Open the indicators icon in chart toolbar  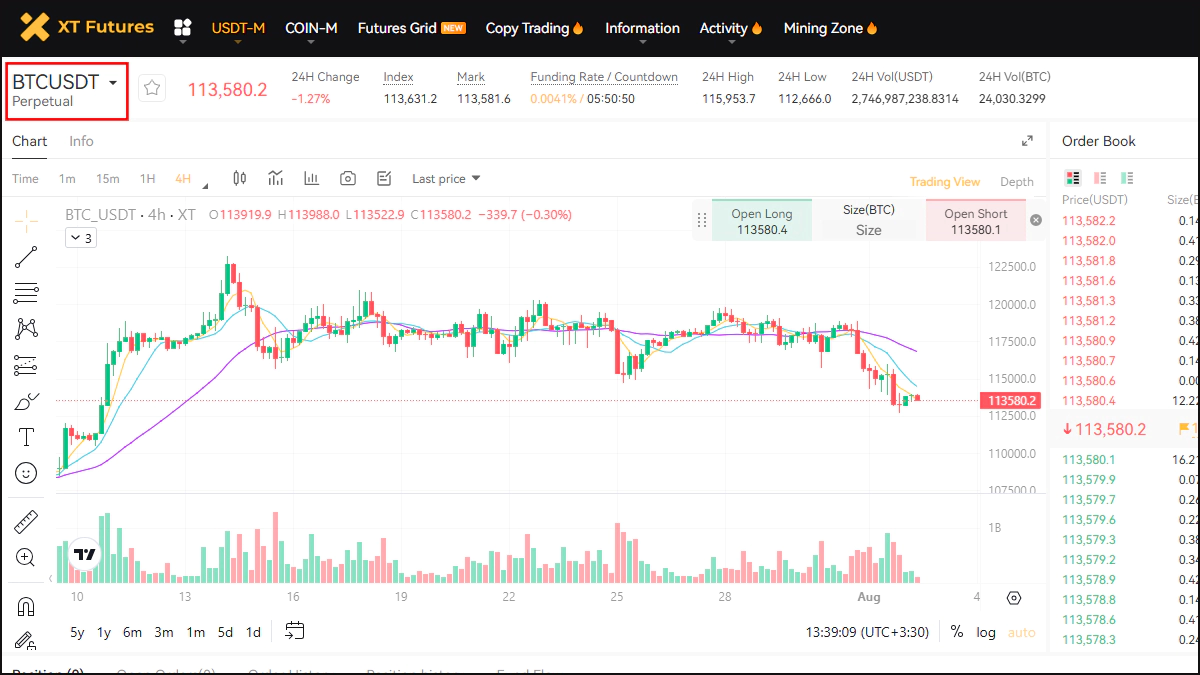[275, 178]
